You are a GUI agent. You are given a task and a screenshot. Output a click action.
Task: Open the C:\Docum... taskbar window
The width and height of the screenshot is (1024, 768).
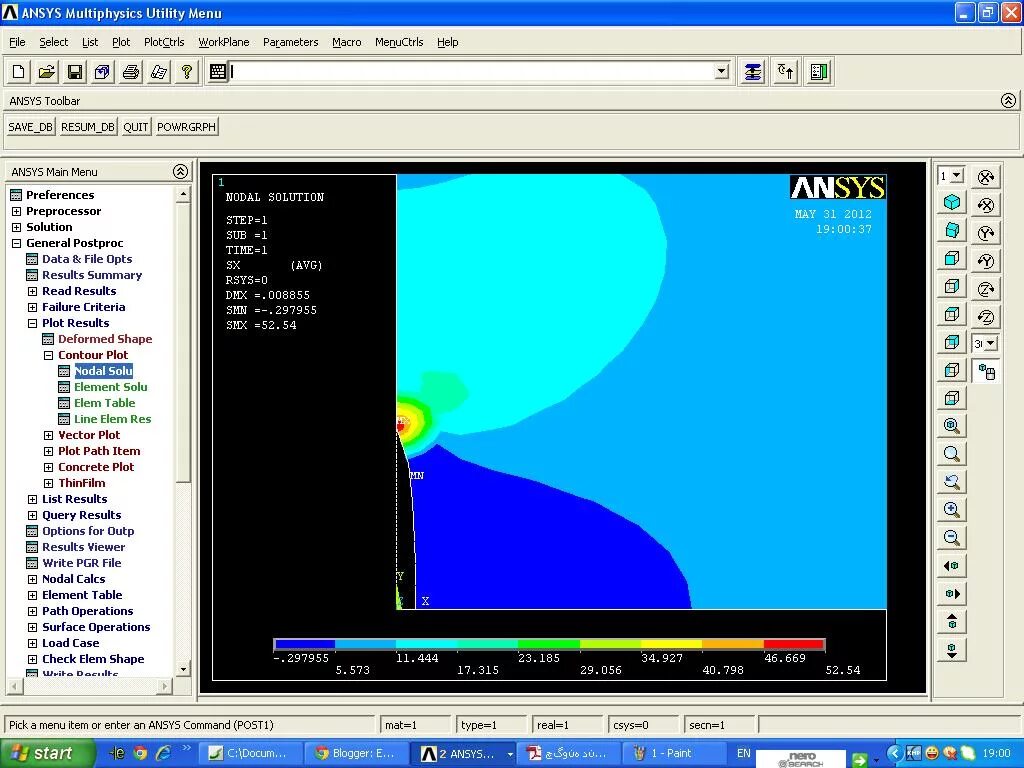tap(251, 753)
